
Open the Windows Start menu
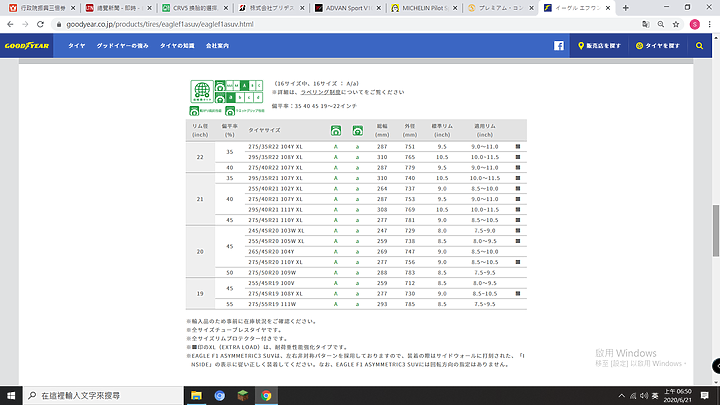[x=11, y=395]
